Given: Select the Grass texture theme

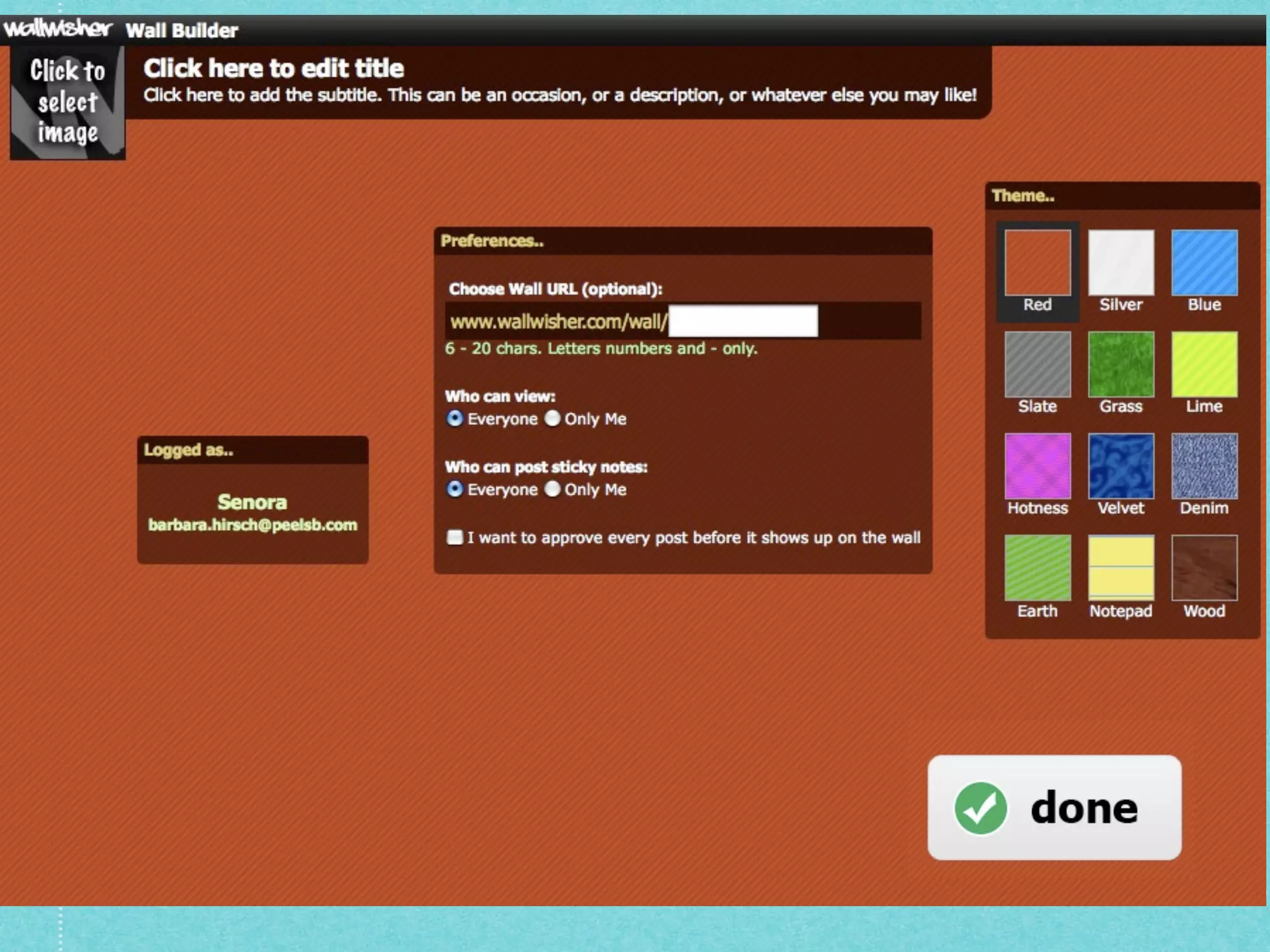Looking at the screenshot, I should click(x=1121, y=364).
